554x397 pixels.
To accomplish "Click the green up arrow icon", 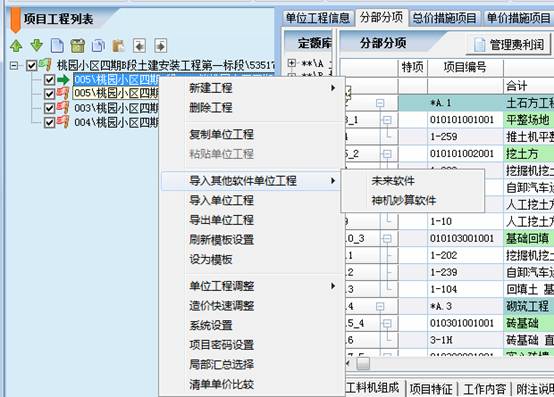I will [x=16, y=46].
